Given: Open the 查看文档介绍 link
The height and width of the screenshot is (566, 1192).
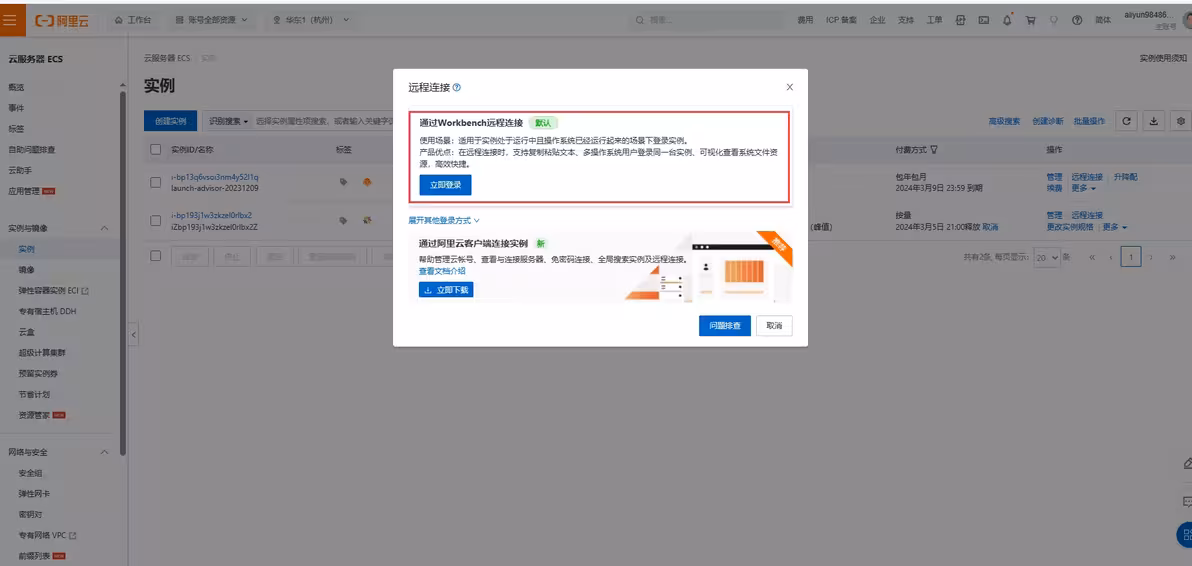Looking at the screenshot, I should (442, 270).
